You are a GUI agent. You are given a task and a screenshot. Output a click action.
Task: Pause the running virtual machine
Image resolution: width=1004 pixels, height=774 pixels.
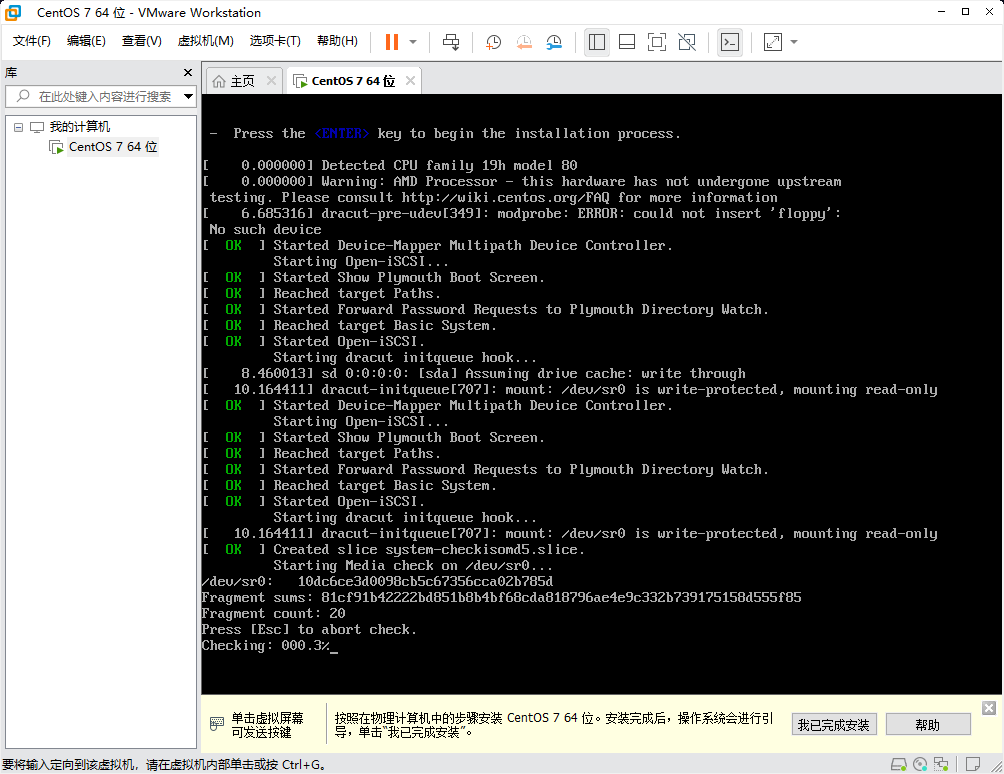click(391, 42)
